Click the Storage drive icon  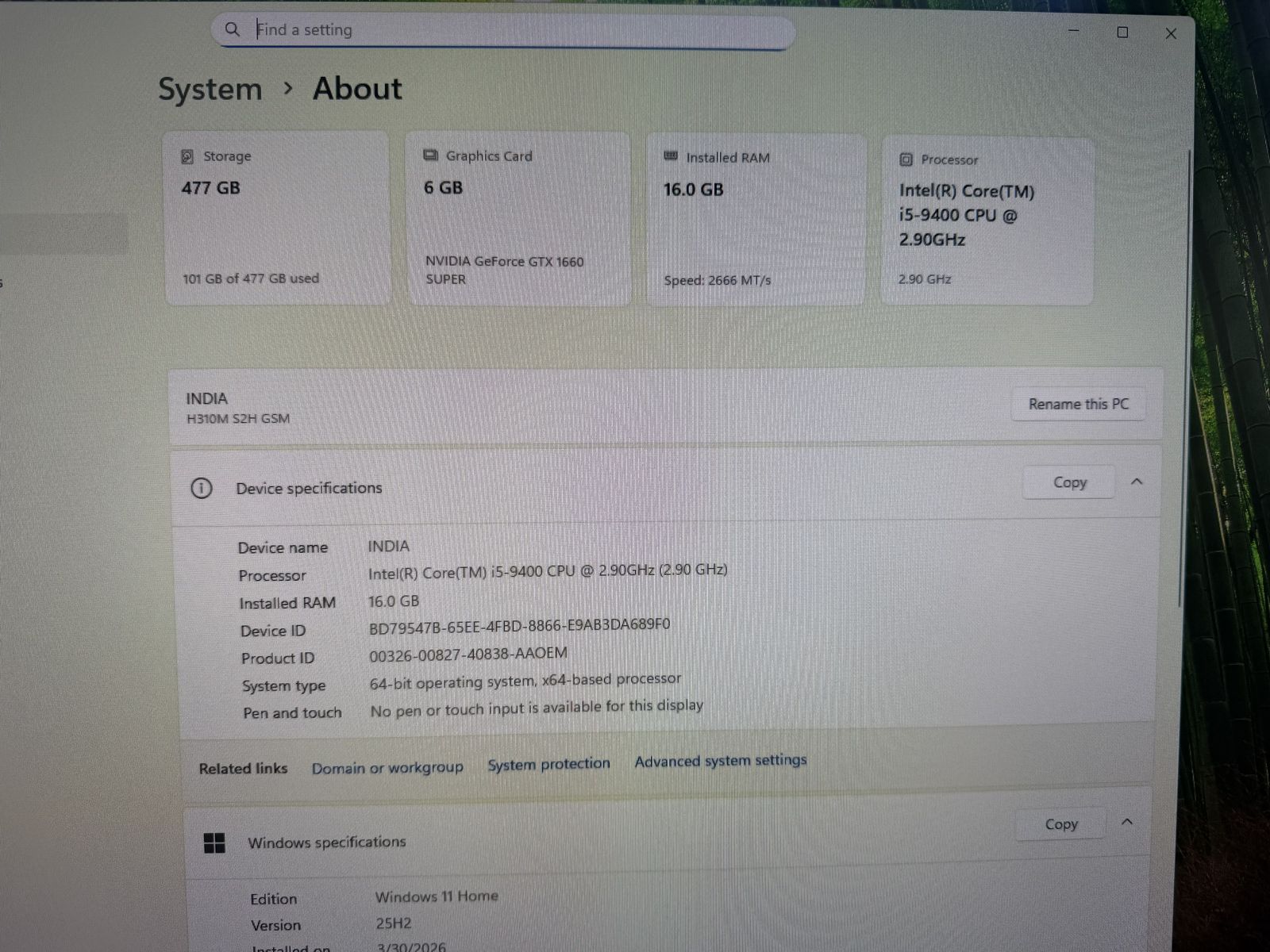pos(187,156)
